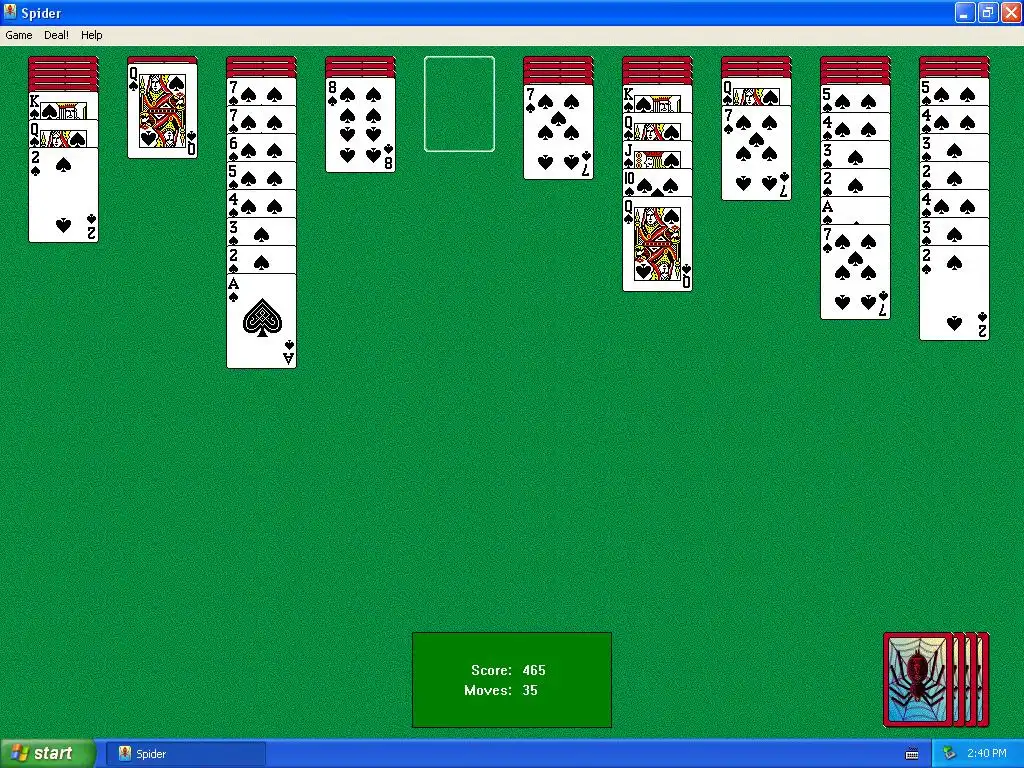This screenshot has height=768, width=1024.
Task: Click the 2:40 PM system clock
Action: [987, 754]
